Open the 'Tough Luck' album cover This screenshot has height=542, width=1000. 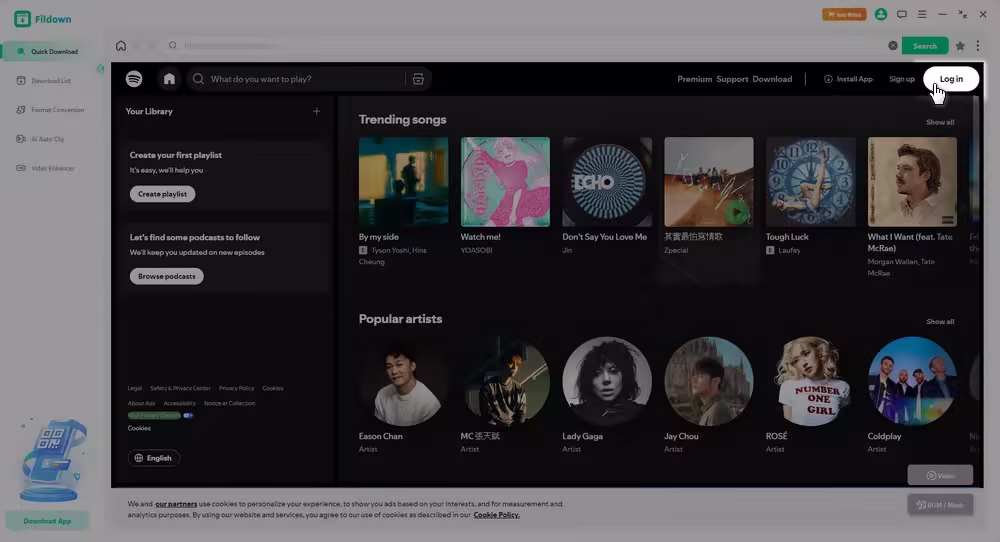pos(811,182)
